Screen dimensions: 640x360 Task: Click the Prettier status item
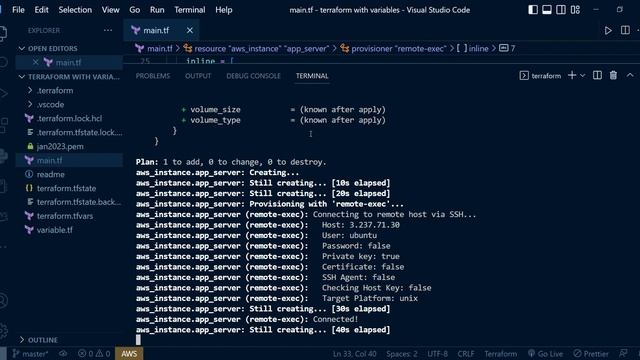click(591, 354)
